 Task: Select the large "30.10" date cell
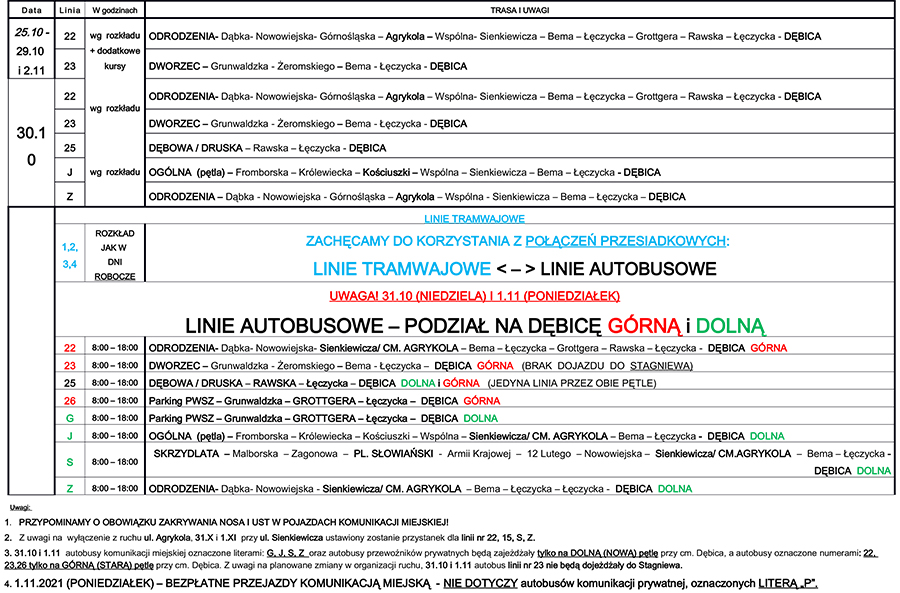(32, 146)
